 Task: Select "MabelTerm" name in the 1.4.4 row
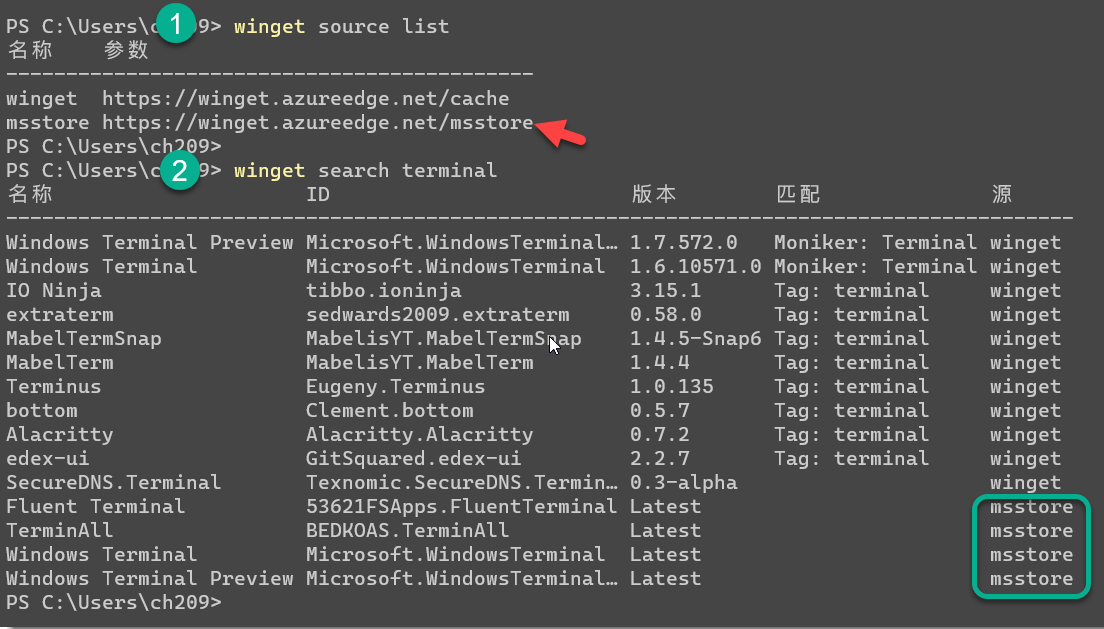(x=60, y=363)
